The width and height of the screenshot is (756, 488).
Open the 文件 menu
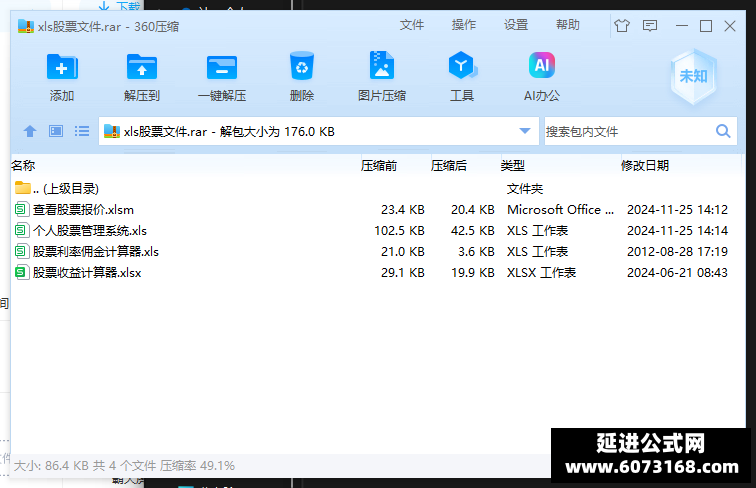pos(412,25)
